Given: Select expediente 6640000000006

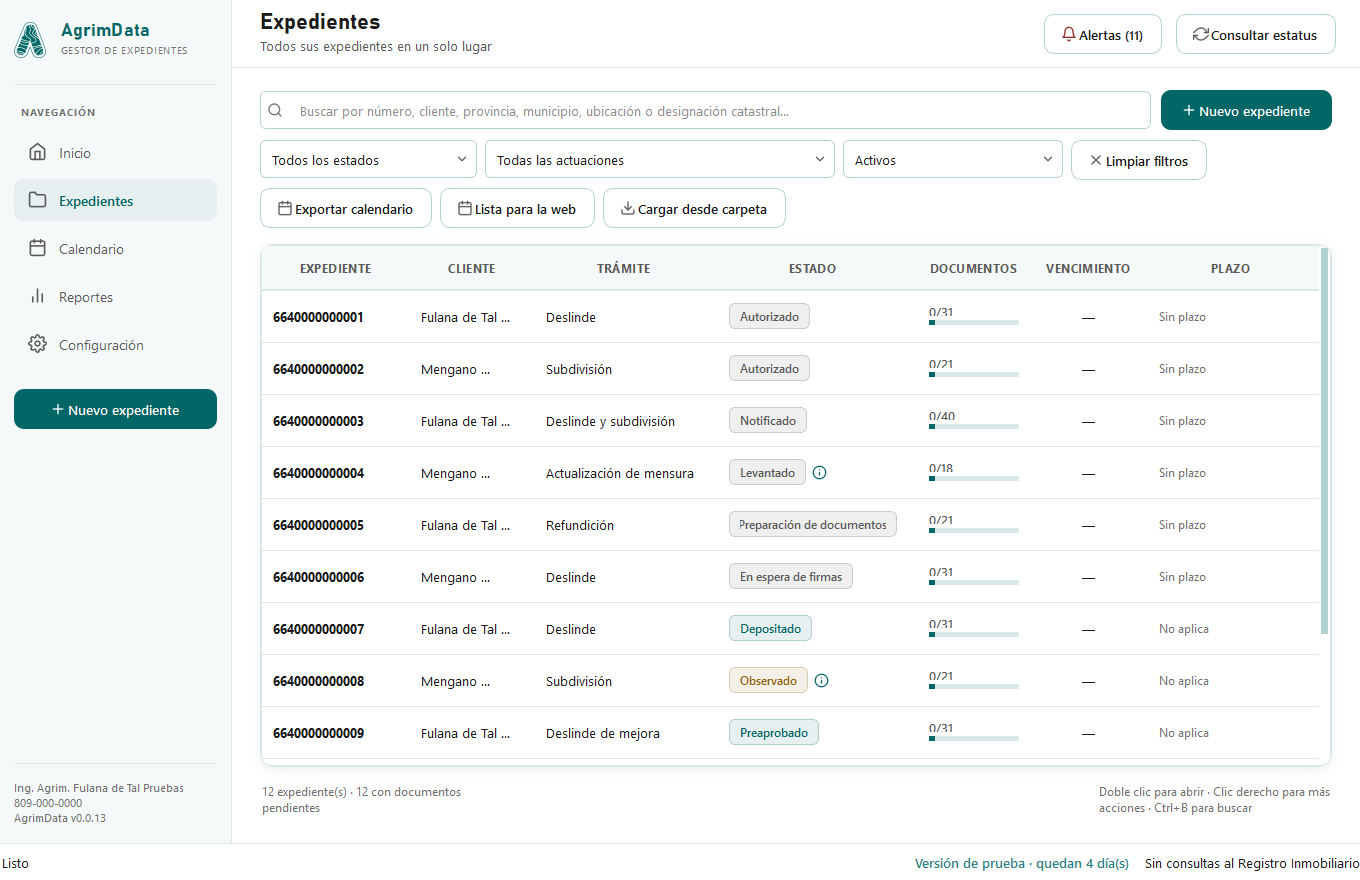Looking at the screenshot, I should click(x=318, y=577).
